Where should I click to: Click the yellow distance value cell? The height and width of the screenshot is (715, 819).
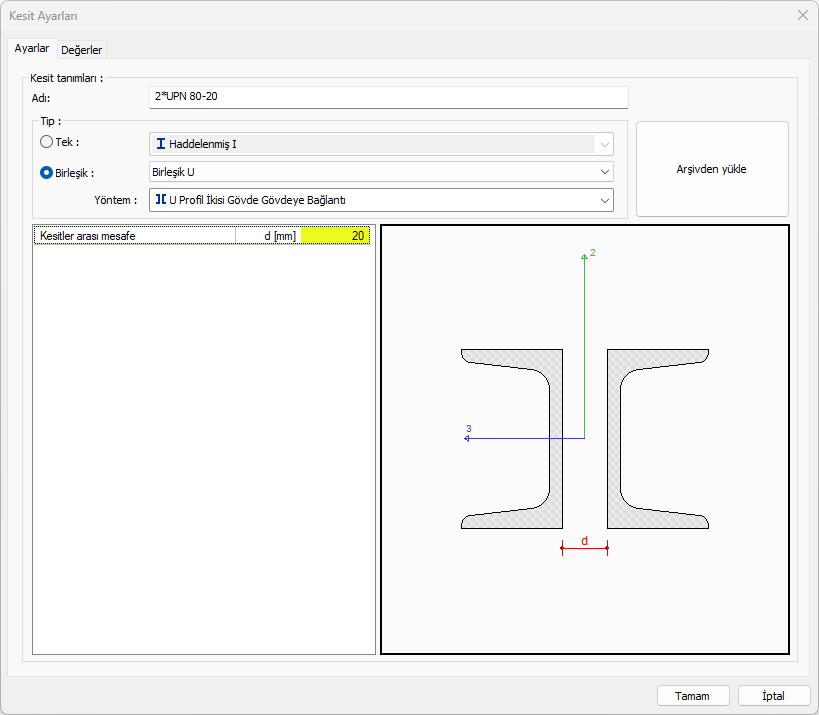tap(336, 236)
